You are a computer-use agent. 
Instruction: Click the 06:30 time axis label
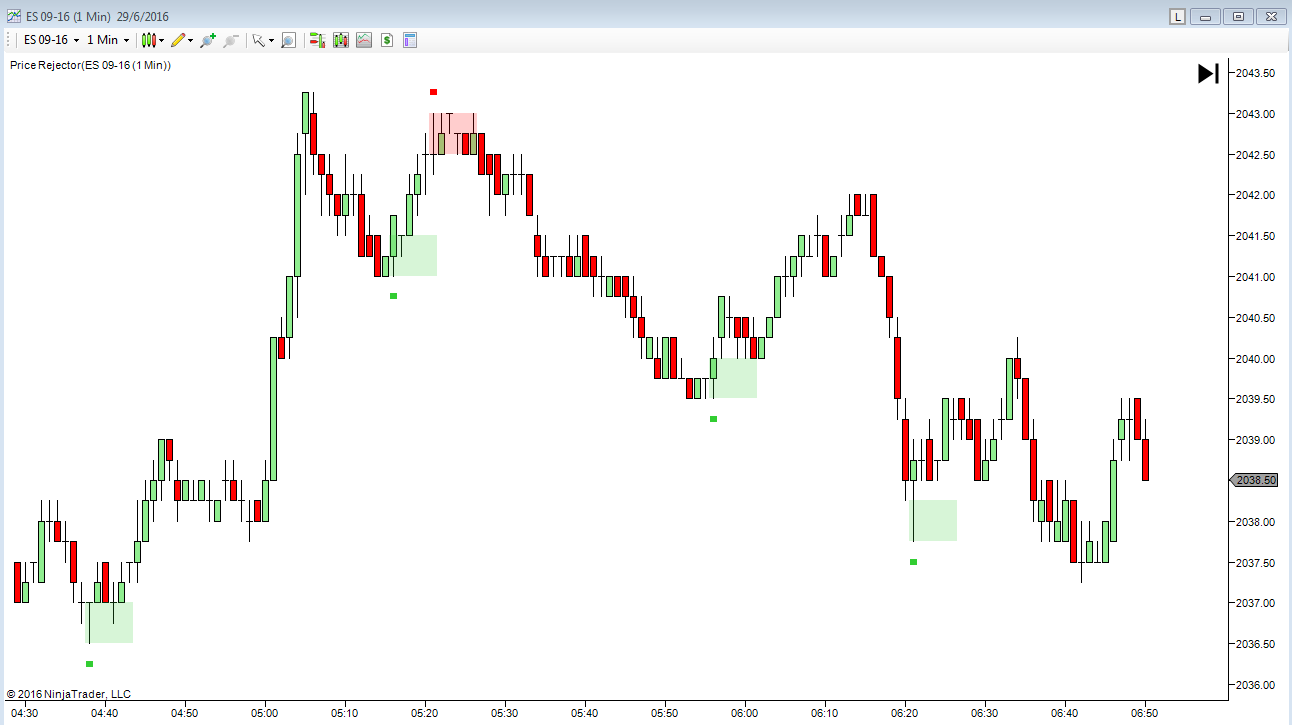tap(985, 713)
